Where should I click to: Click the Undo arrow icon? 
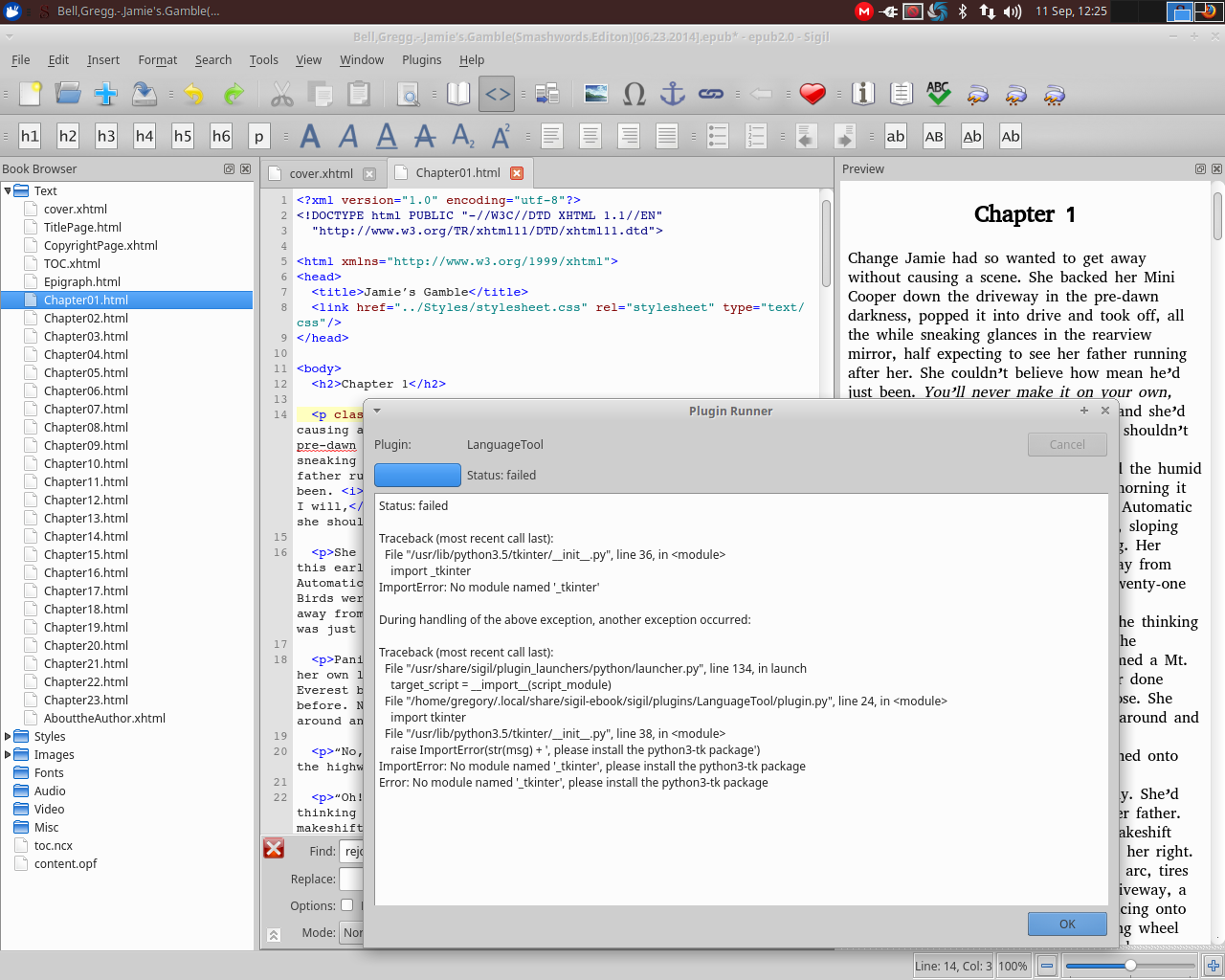(194, 94)
